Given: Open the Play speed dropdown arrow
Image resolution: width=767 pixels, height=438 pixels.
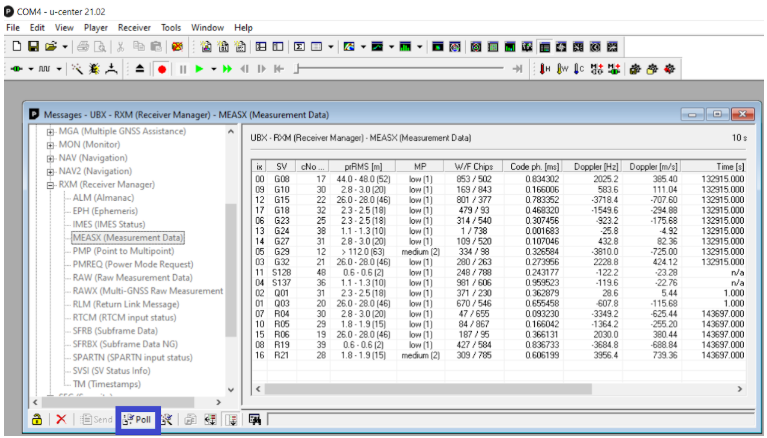Looking at the screenshot, I should [x=214, y=69].
